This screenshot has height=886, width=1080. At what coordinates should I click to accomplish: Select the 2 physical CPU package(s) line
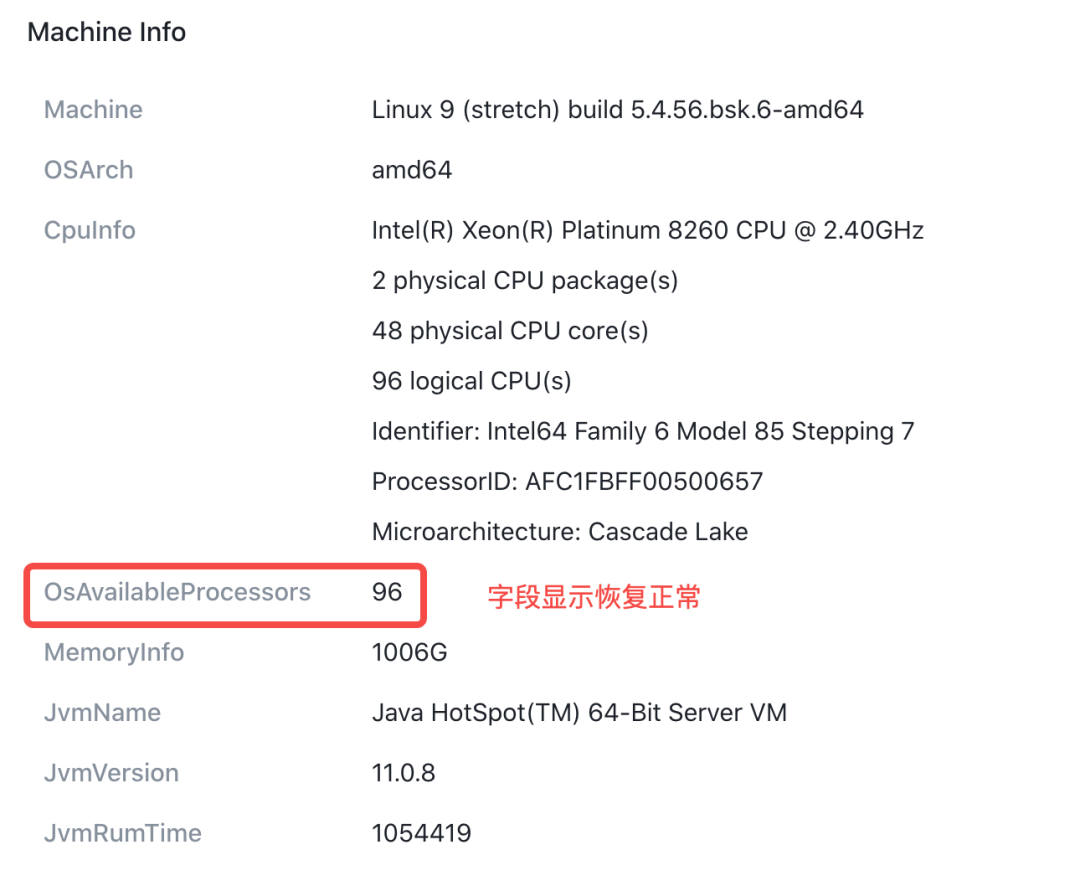tap(524, 281)
